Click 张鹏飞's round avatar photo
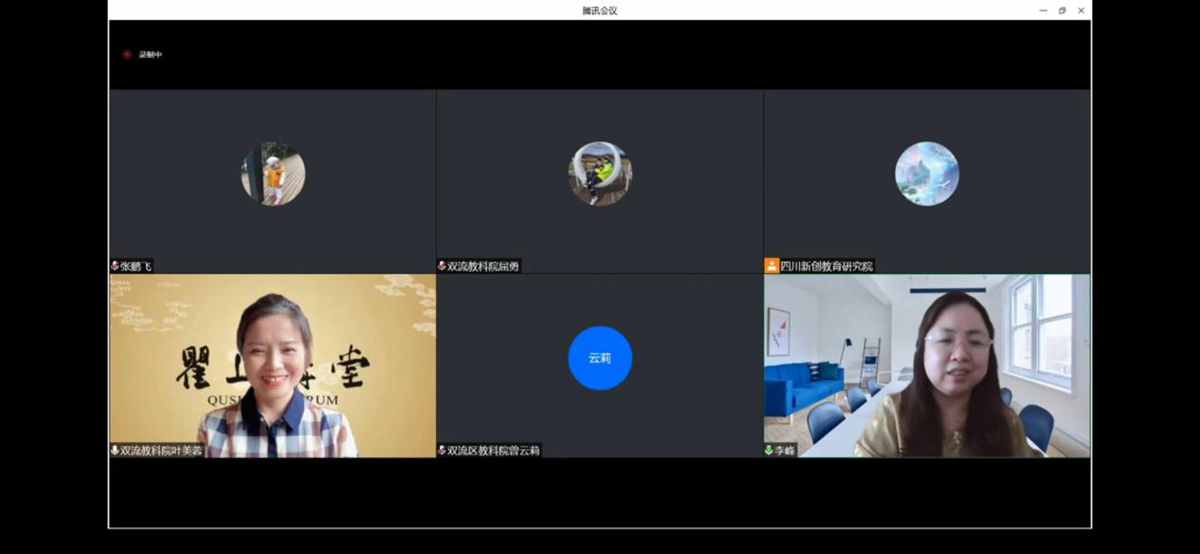The height and width of the screenshot is (554, 1200). coord(273,173)
